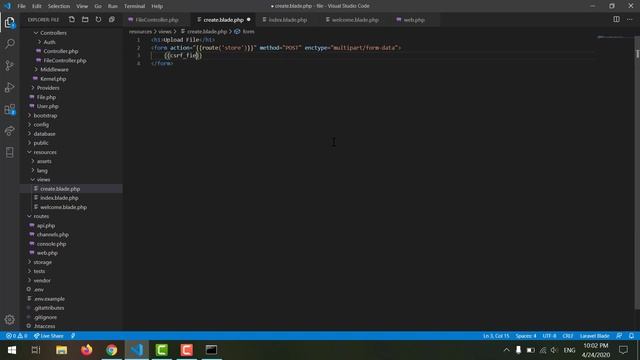This screenshot has height=360, width=640.
Task: Open the Windows action center icon
Action: coord(623,350)
